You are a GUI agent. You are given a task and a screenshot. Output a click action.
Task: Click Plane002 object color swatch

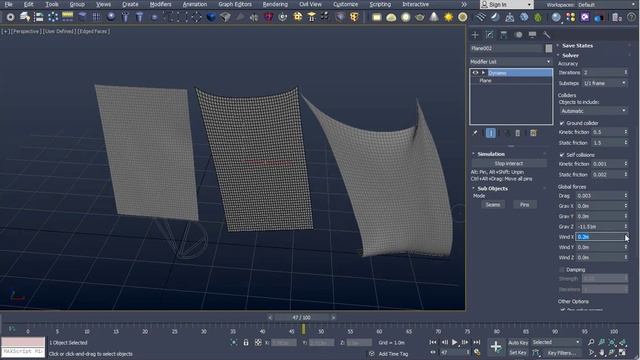coord(549,48)
